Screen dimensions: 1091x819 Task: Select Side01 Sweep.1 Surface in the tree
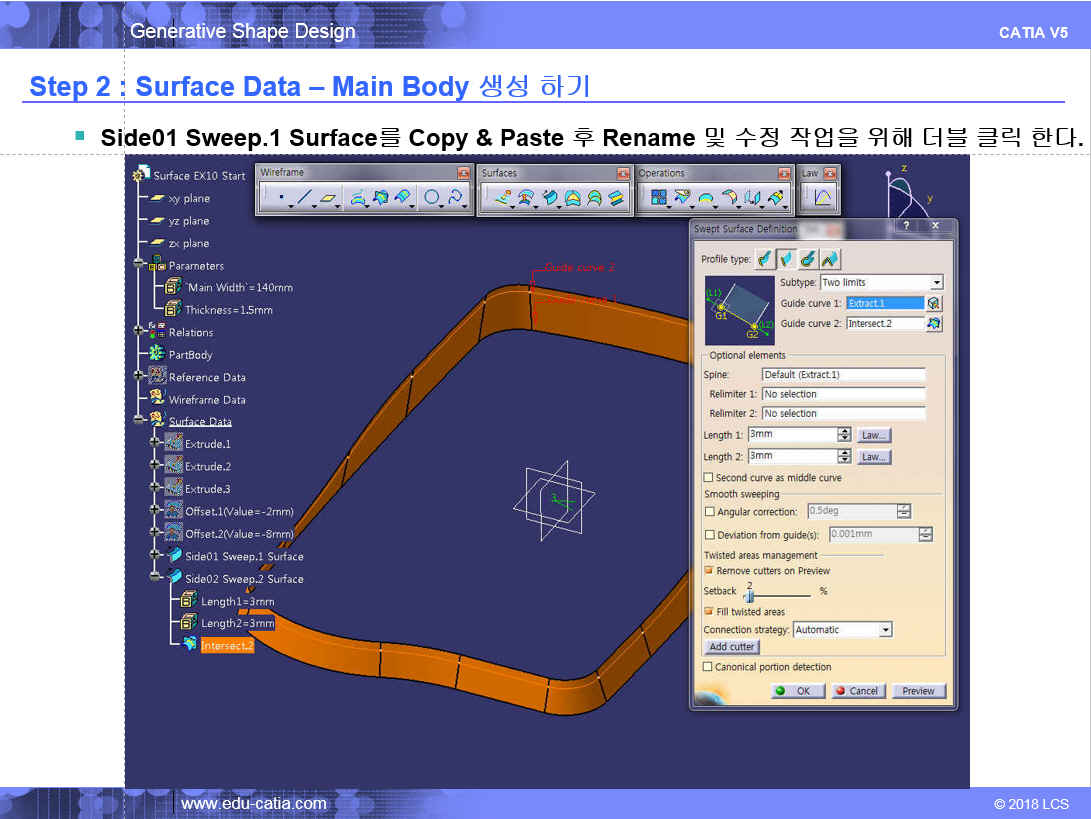pos(243,556)
